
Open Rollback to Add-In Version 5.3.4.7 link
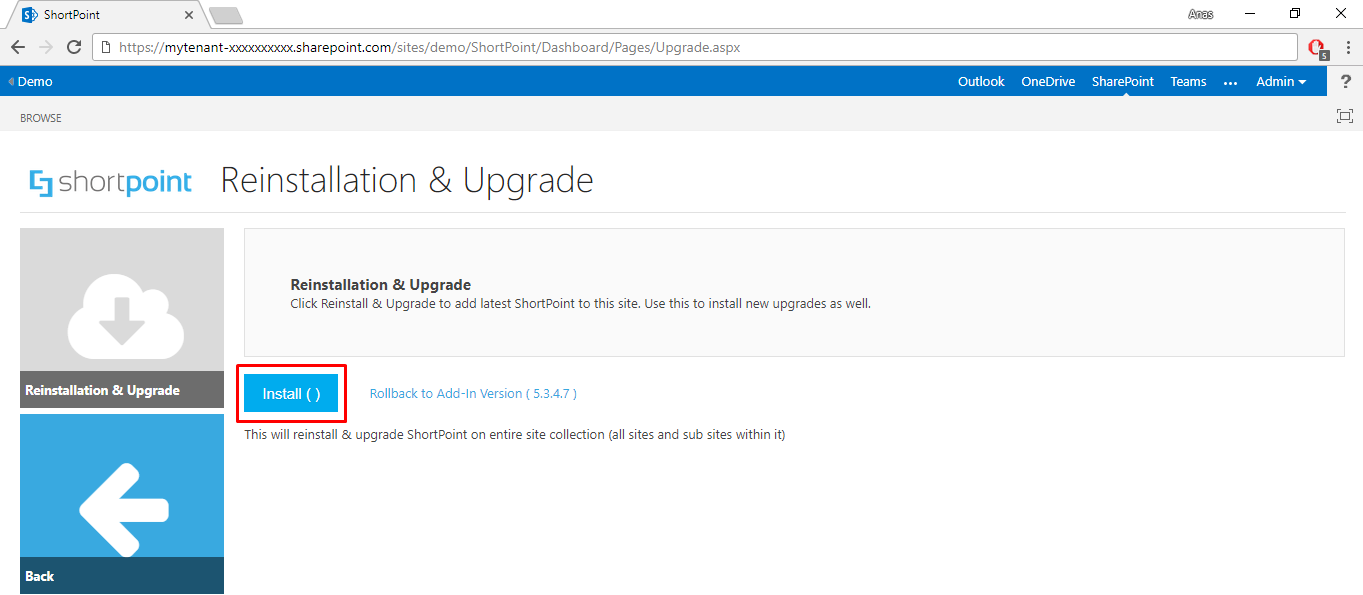coord(473,394)
